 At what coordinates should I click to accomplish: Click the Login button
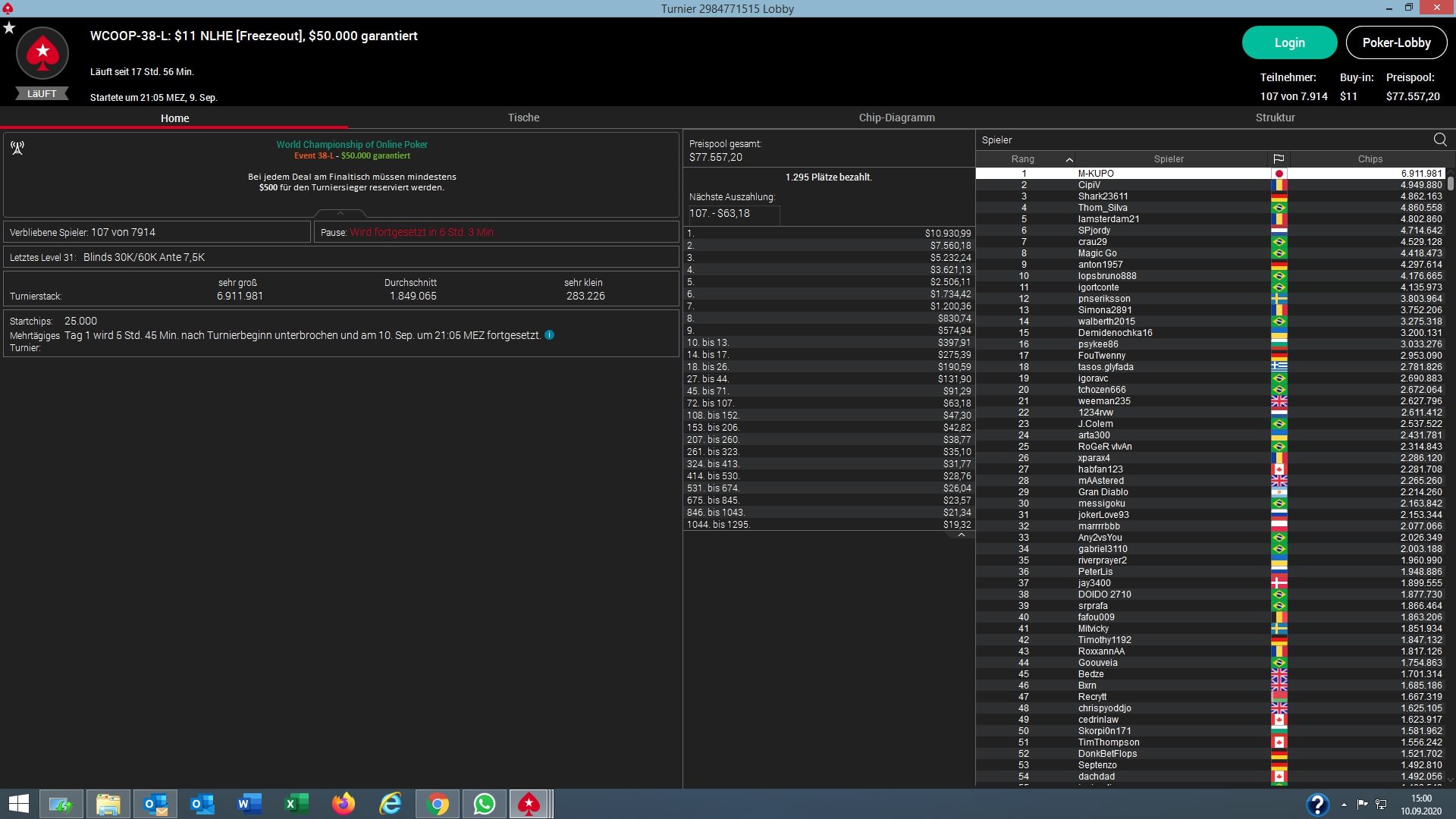click(x=1289, y=42)
